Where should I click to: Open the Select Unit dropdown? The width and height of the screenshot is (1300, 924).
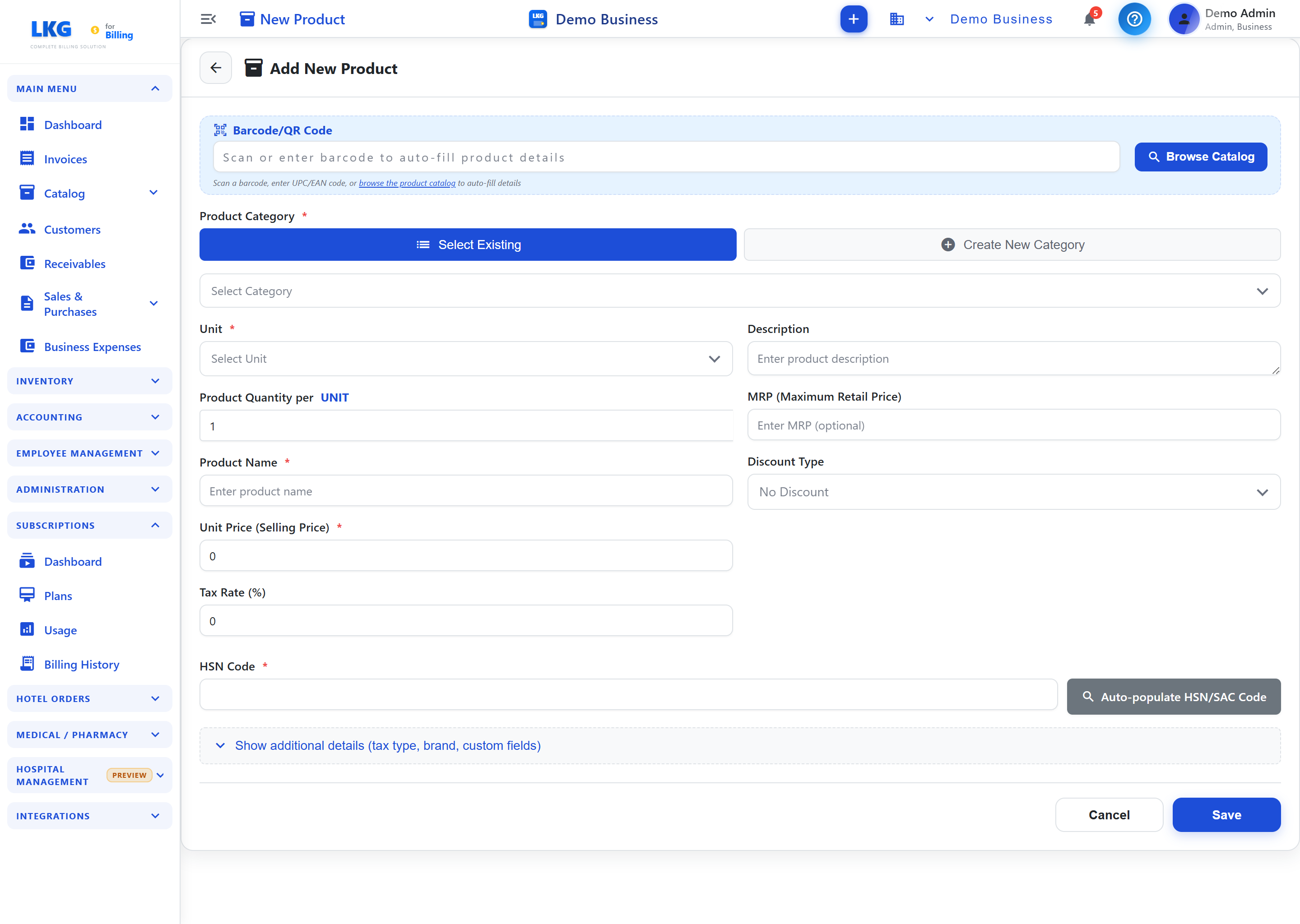point(465,359)
